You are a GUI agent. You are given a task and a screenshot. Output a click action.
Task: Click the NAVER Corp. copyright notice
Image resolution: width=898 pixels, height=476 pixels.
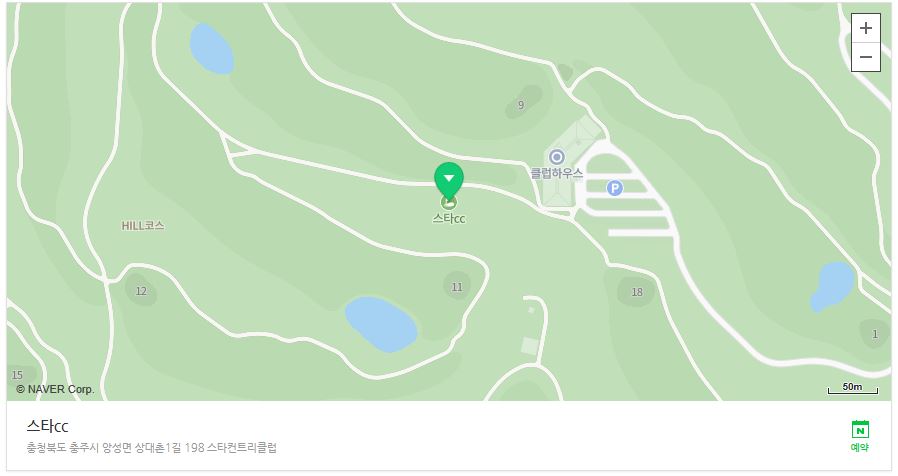[x=55, y=389]
